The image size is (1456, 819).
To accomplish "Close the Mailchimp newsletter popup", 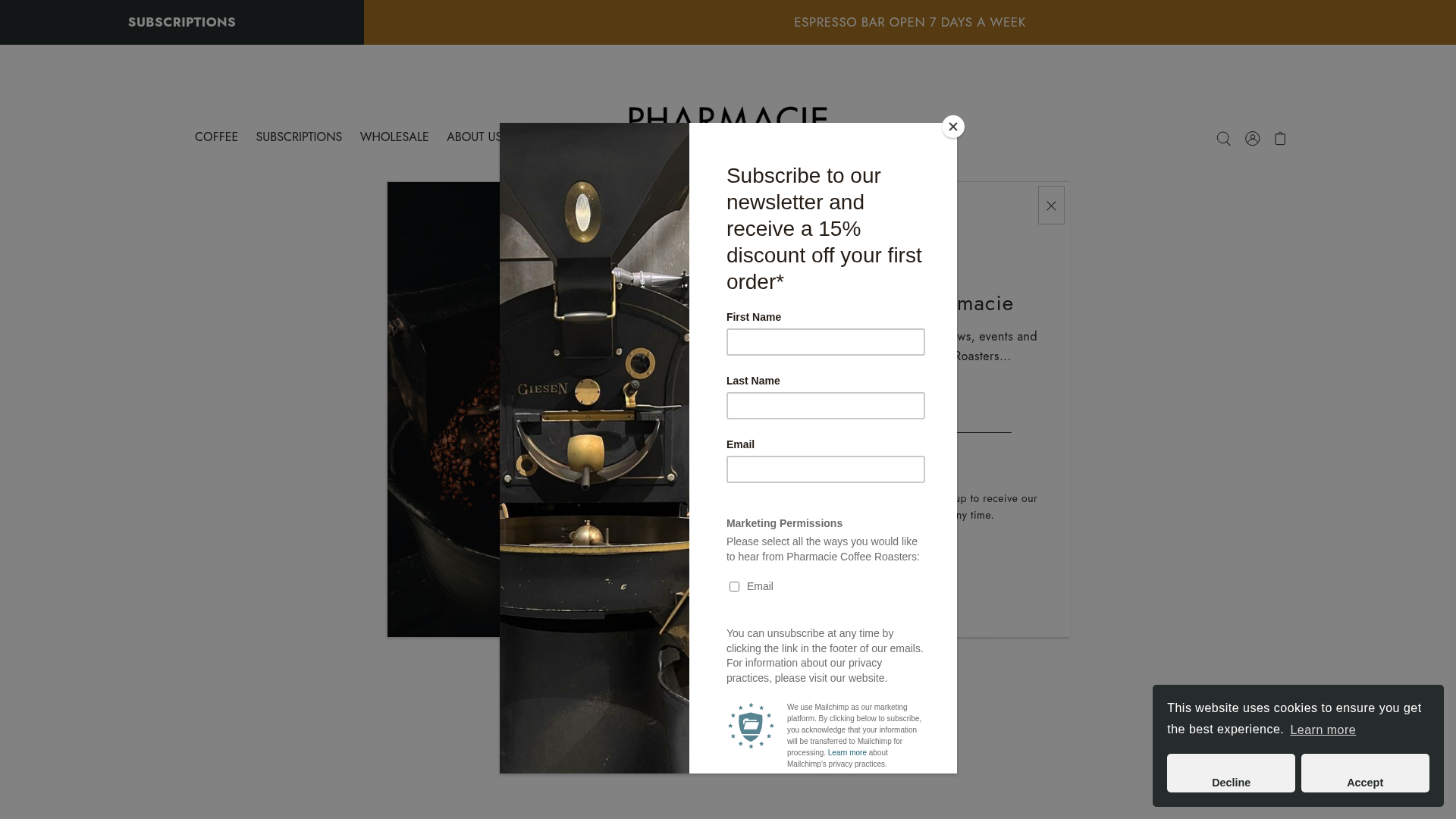I will pos(953,127).
